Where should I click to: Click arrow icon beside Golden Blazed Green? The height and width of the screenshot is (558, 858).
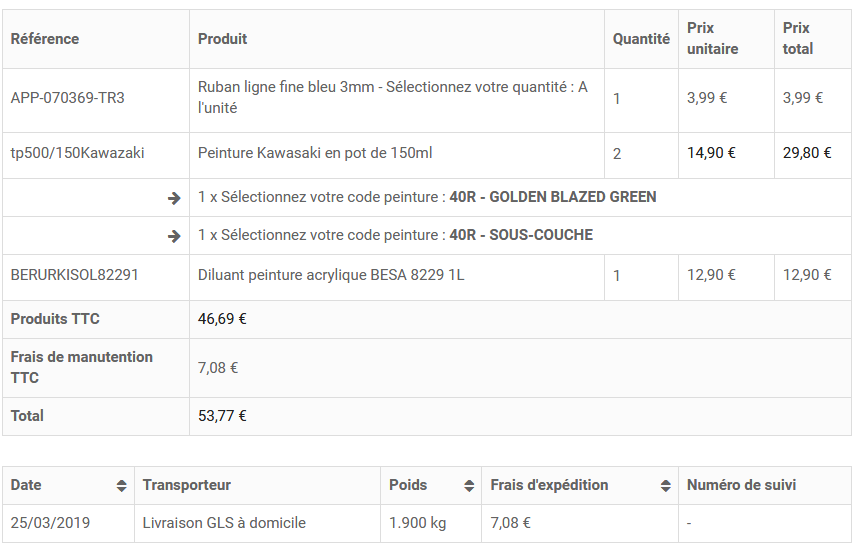pos(174,198)
